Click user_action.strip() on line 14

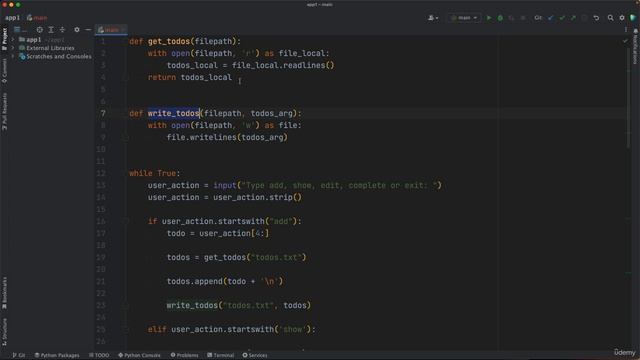click(258, 198)
